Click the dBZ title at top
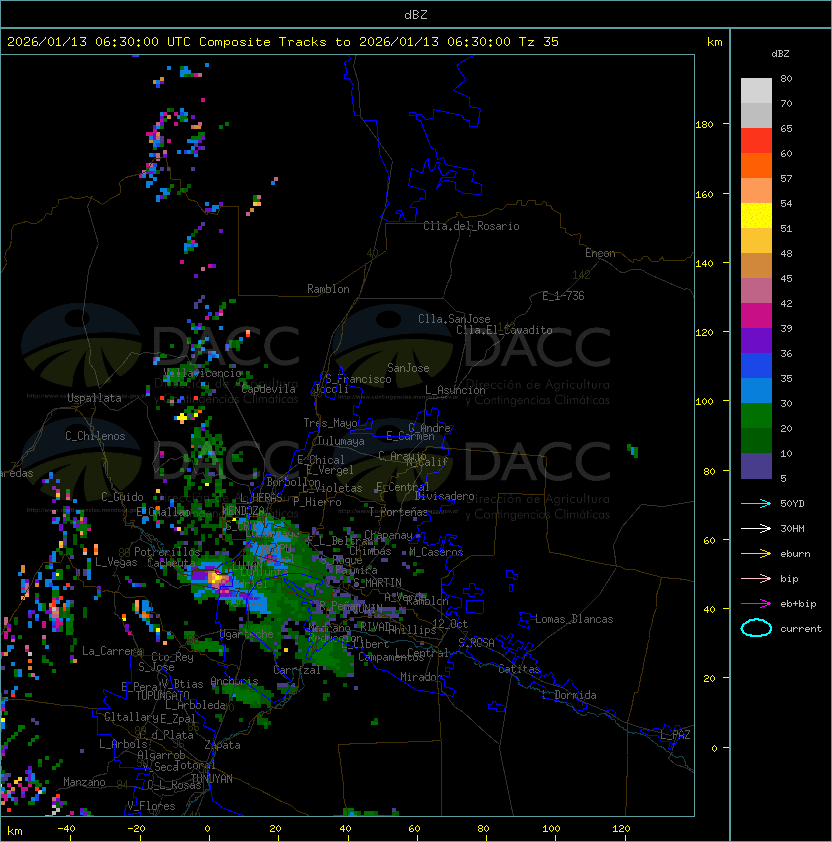Screen dimensions: 832x842 pyautogui.click(x=416, y=15)
